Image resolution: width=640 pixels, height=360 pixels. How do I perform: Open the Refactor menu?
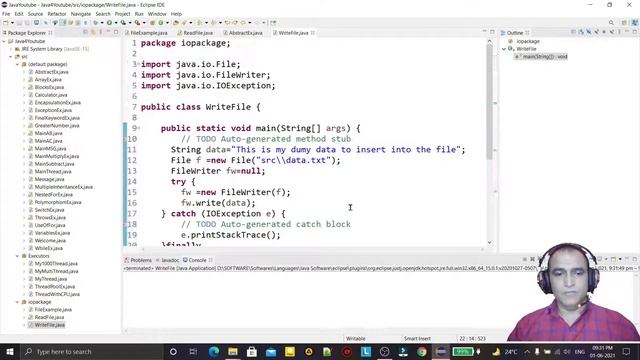pos(57,14)
